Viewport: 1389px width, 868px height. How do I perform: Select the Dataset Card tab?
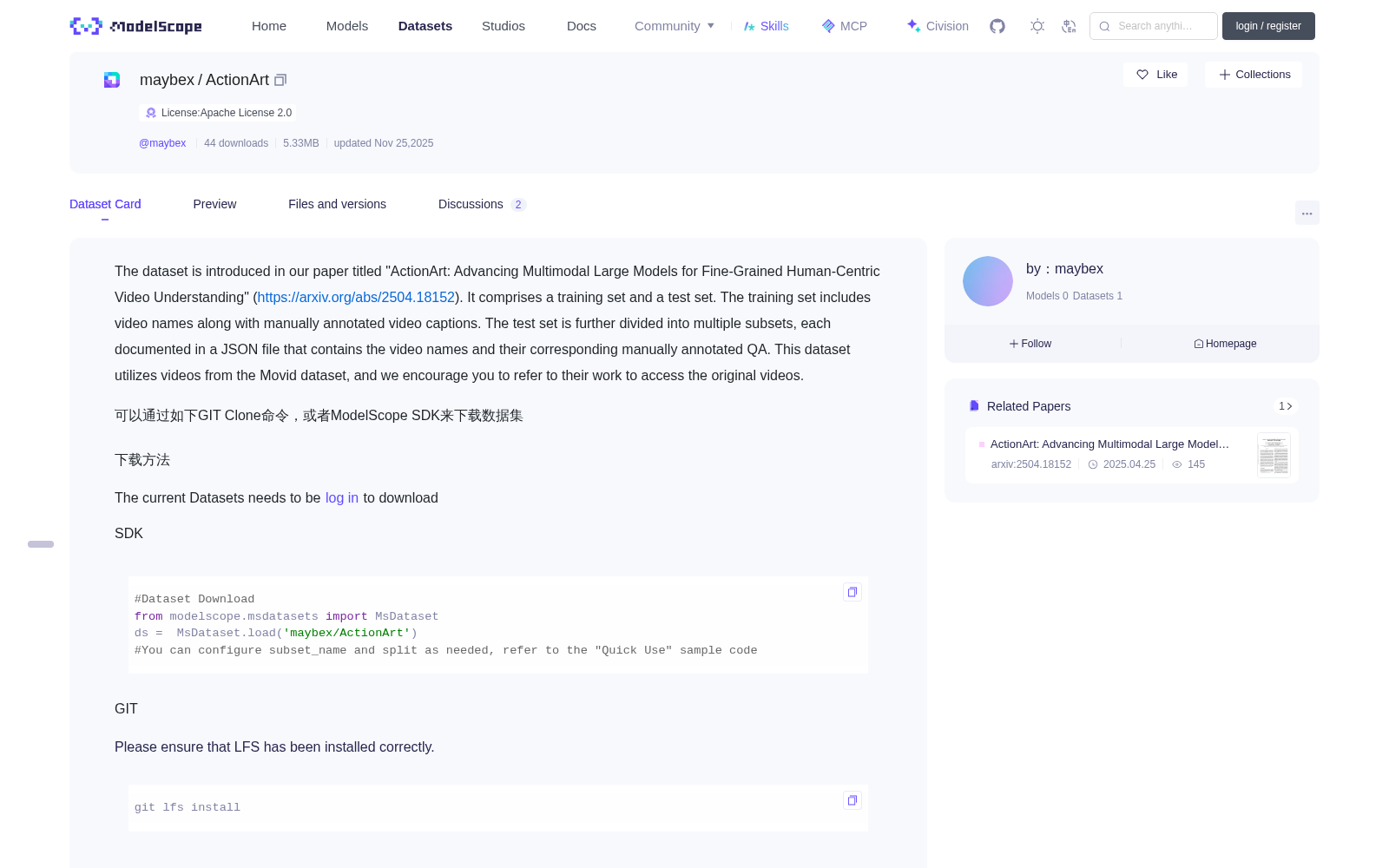(105, 204)
